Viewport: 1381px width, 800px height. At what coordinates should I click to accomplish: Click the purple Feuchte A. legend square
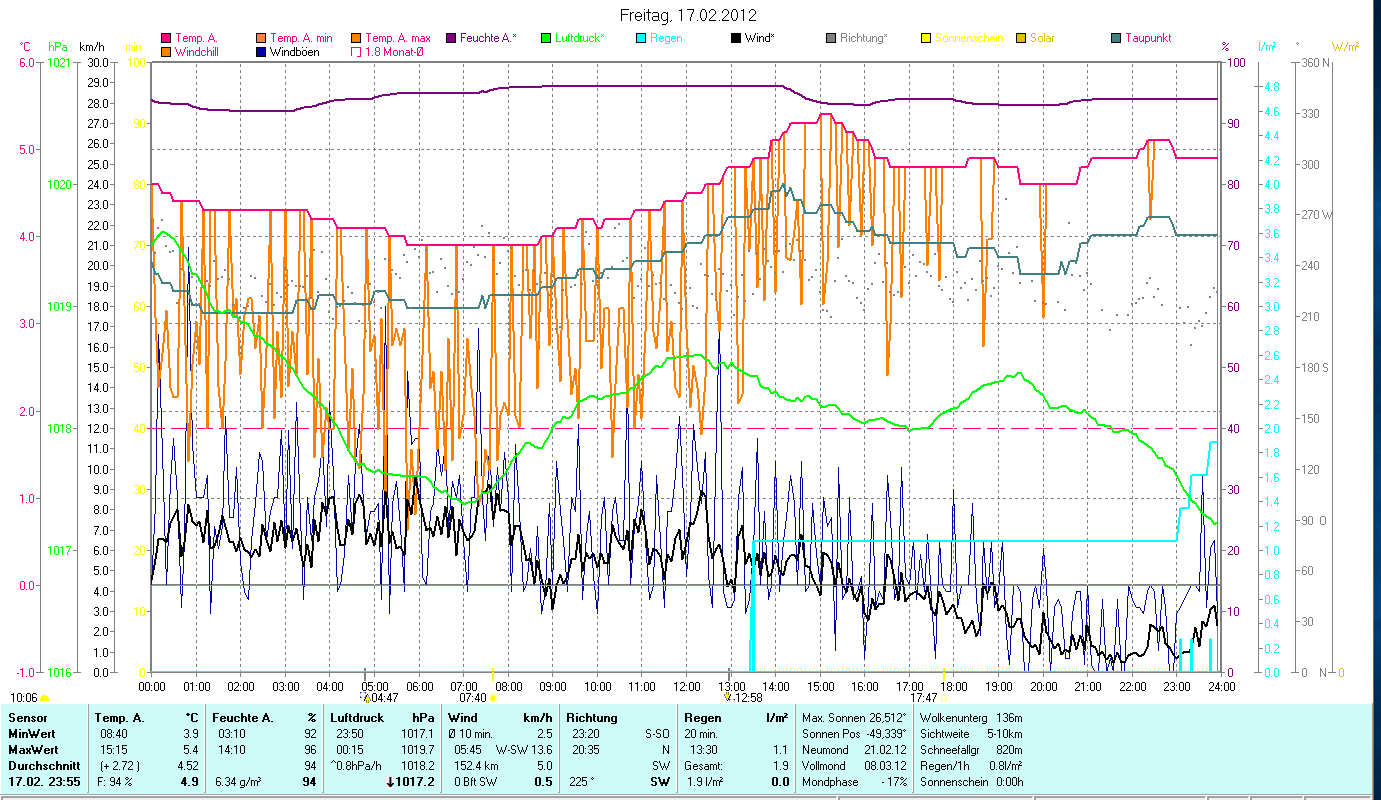[451, 38]
